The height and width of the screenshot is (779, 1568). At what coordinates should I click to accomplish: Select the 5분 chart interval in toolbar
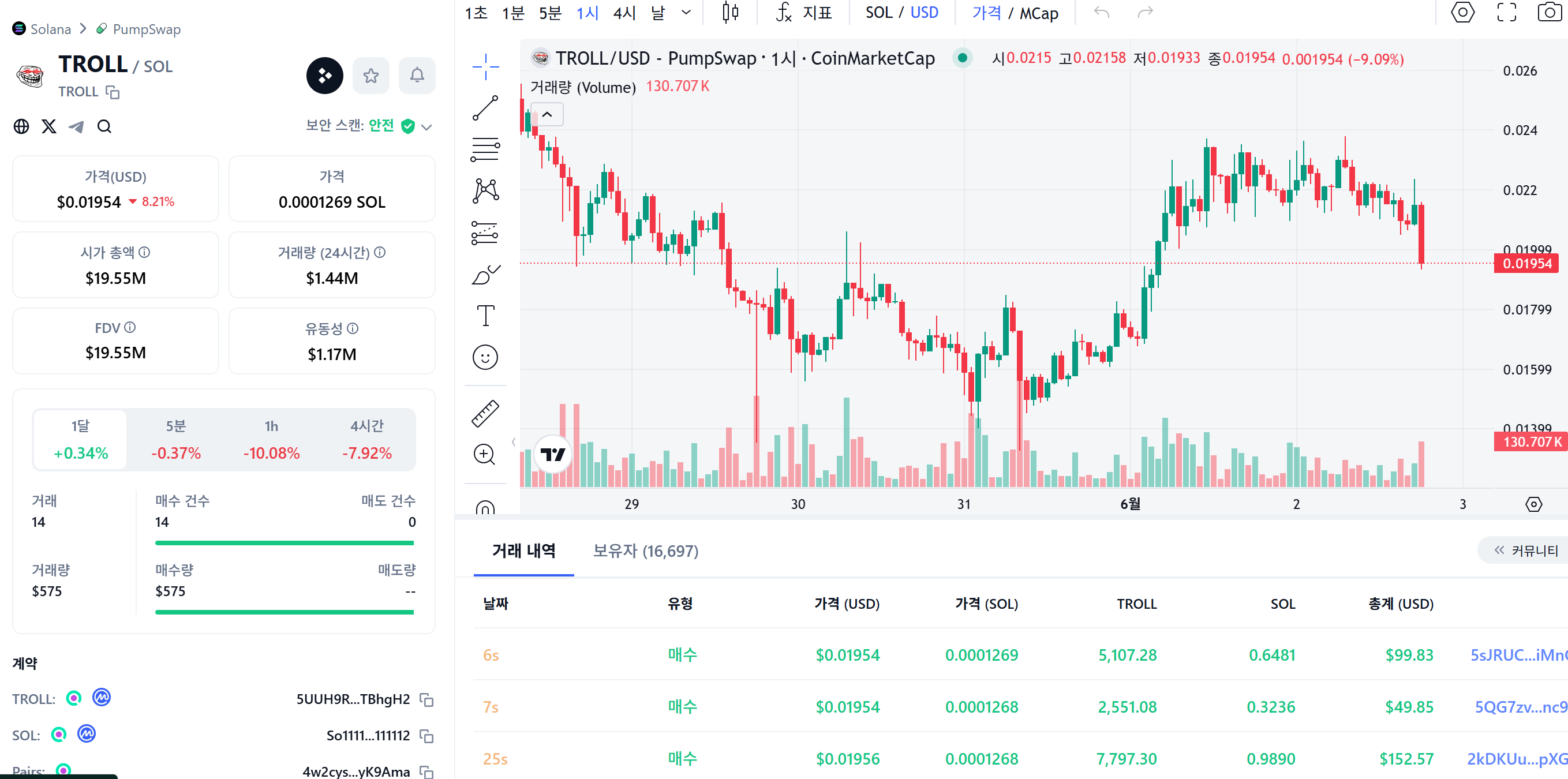click(550, 13)
